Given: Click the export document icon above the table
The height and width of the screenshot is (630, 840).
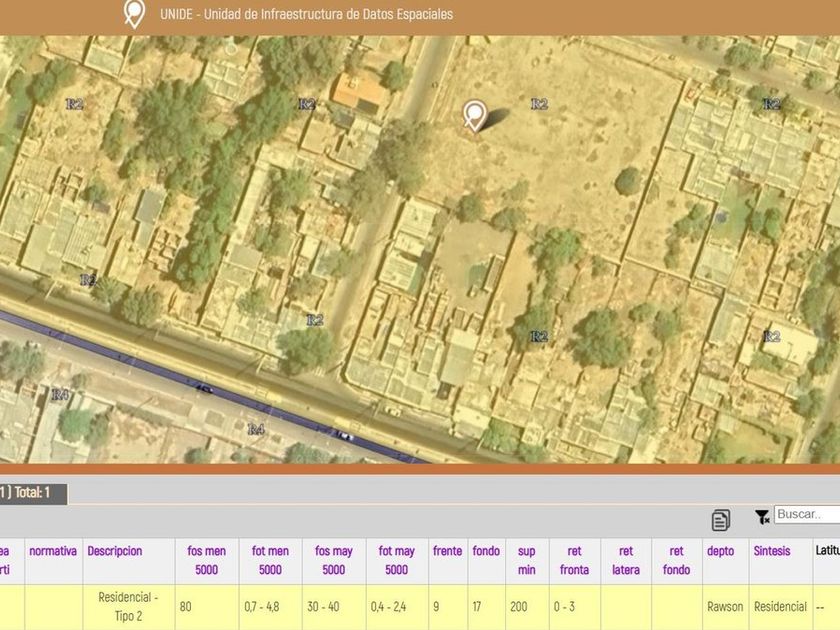Looking at the screenshot, I should [721, 519].
